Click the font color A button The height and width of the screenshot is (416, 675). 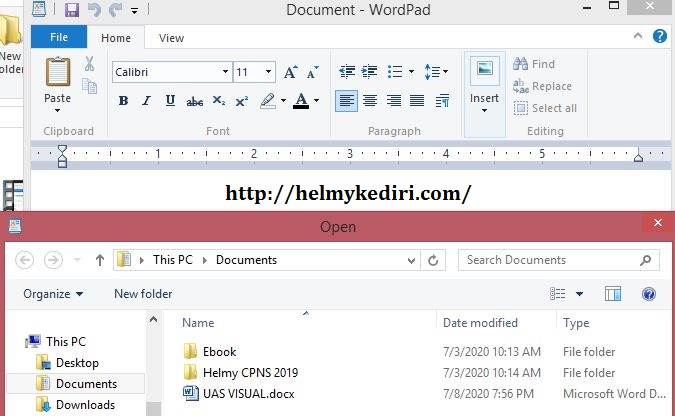[301, 101]
